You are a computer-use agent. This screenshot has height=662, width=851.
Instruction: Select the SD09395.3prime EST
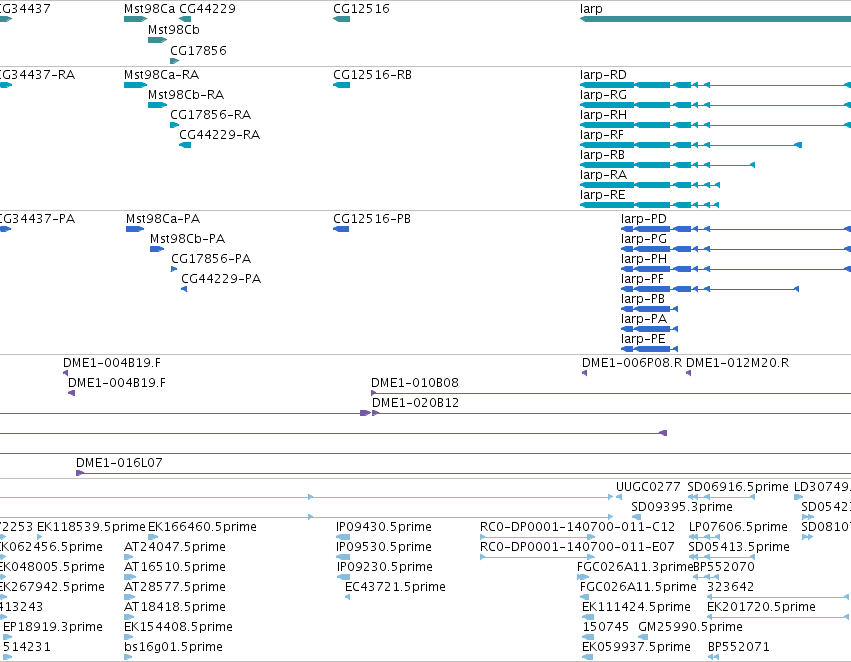click(x=636, y=517)
